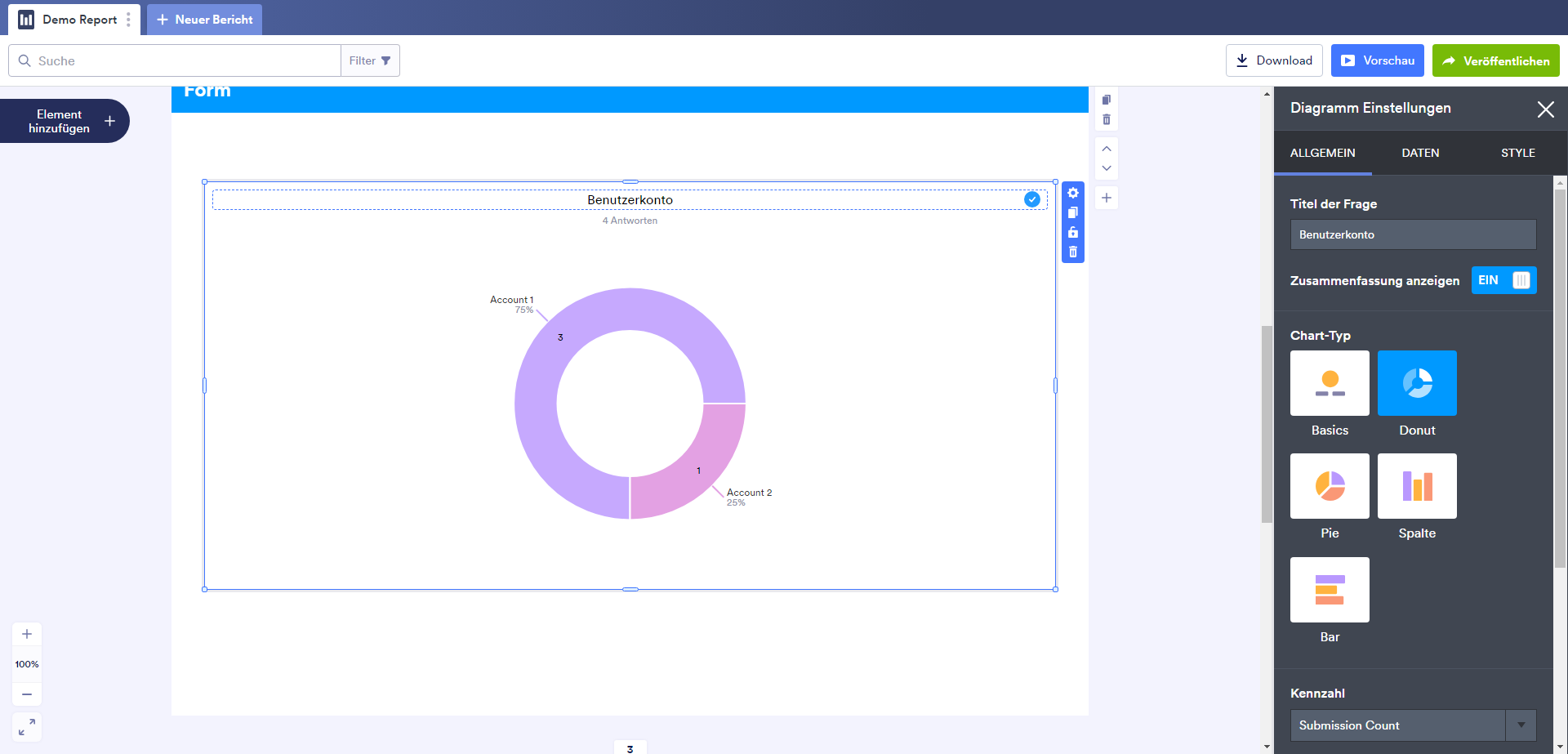Select the Bar chart type

[1330, 590]
